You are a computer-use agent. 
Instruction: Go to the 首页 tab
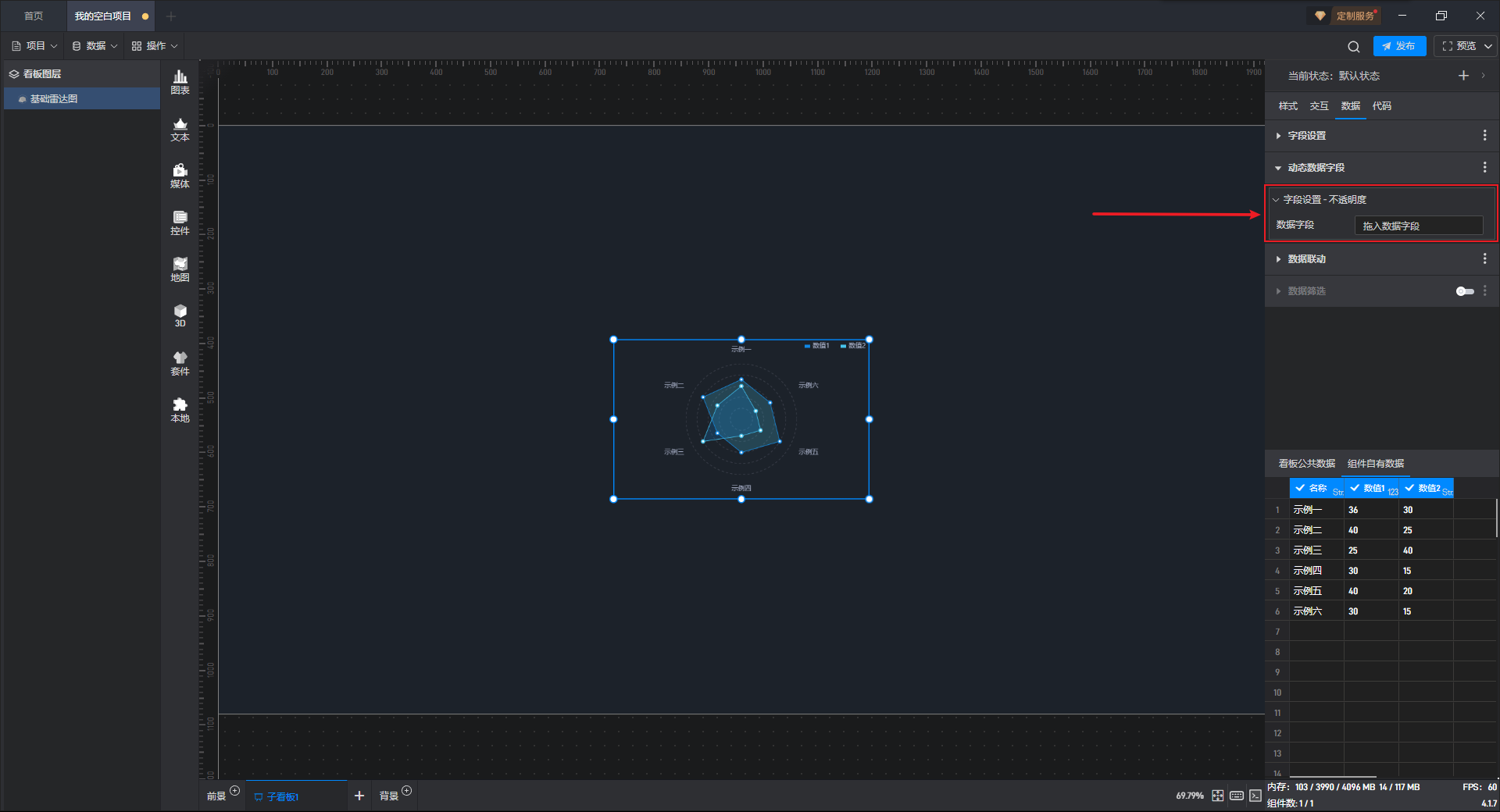(x=34, y=16)
